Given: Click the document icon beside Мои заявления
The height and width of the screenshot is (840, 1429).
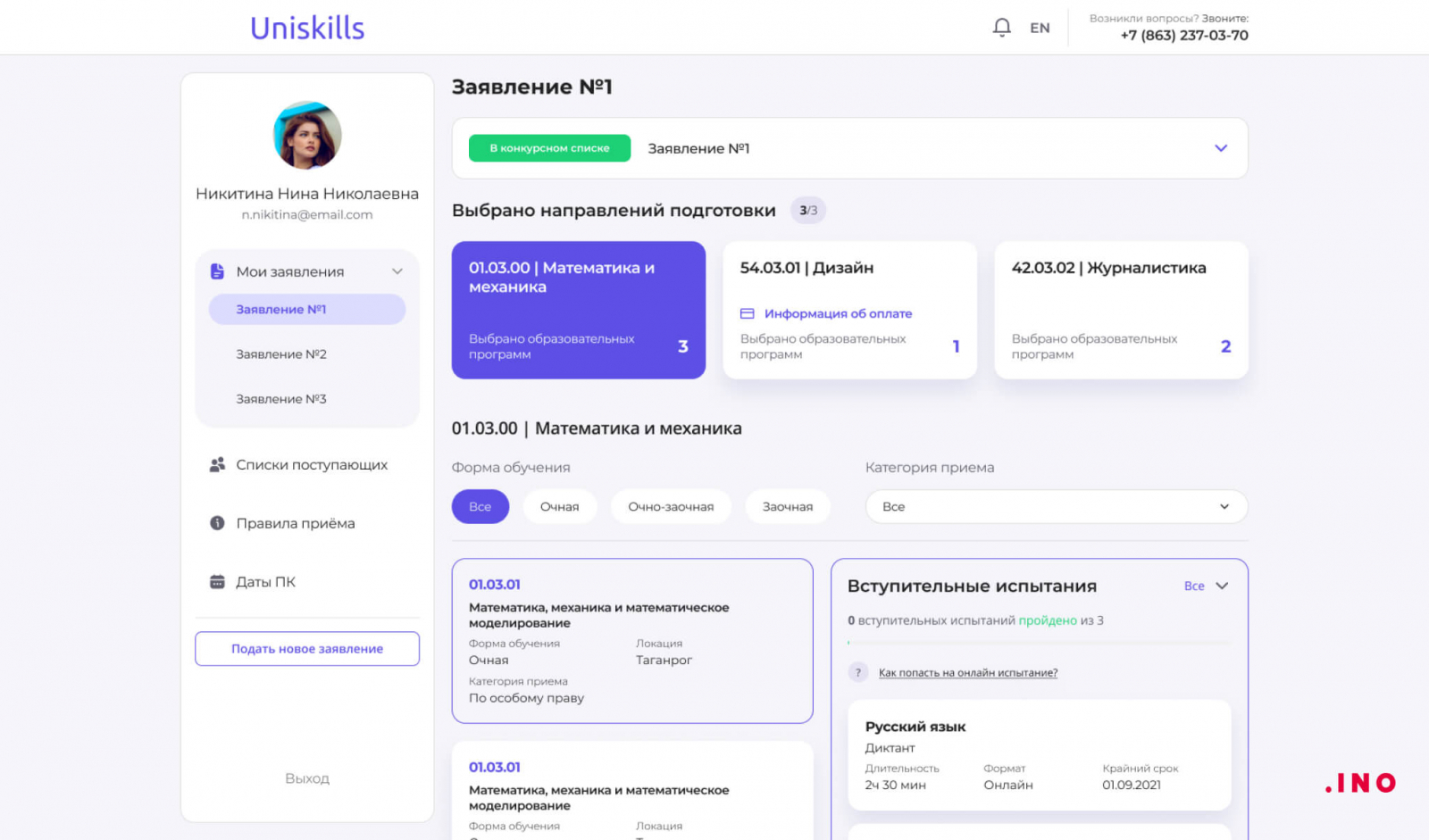Looking at the screenshot, I should [217, 271].
